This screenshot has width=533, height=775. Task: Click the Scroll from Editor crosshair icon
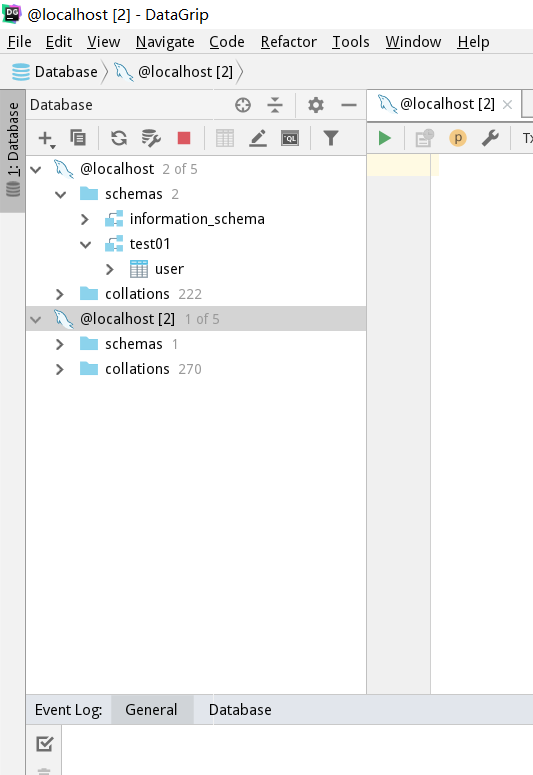click(243, 105)
